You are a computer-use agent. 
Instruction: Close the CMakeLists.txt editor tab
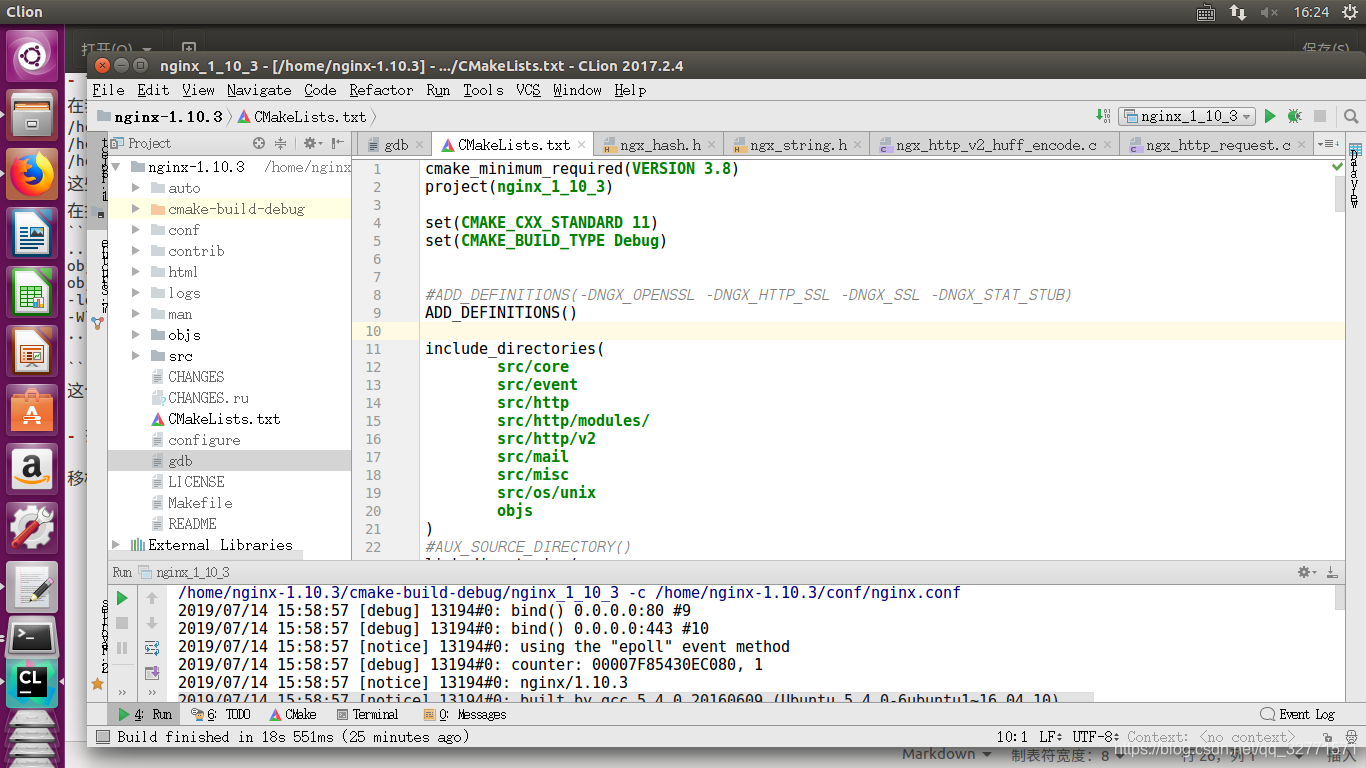[x=582, y=146]
